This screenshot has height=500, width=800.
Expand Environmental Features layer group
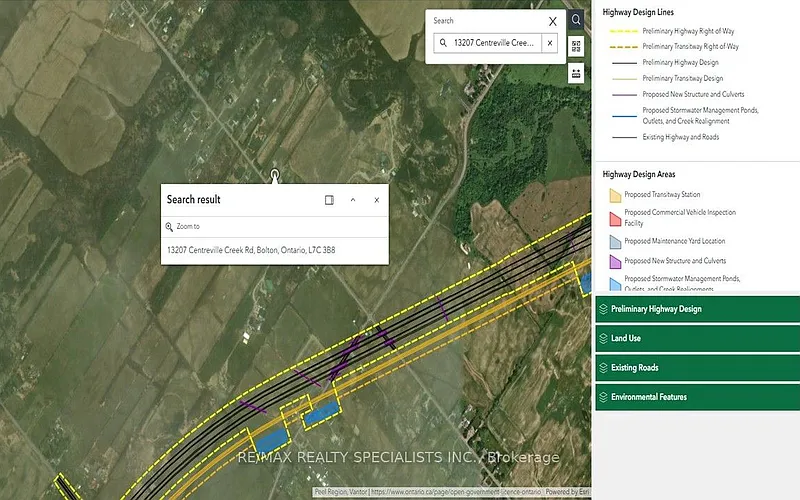(x=697, y=397)
